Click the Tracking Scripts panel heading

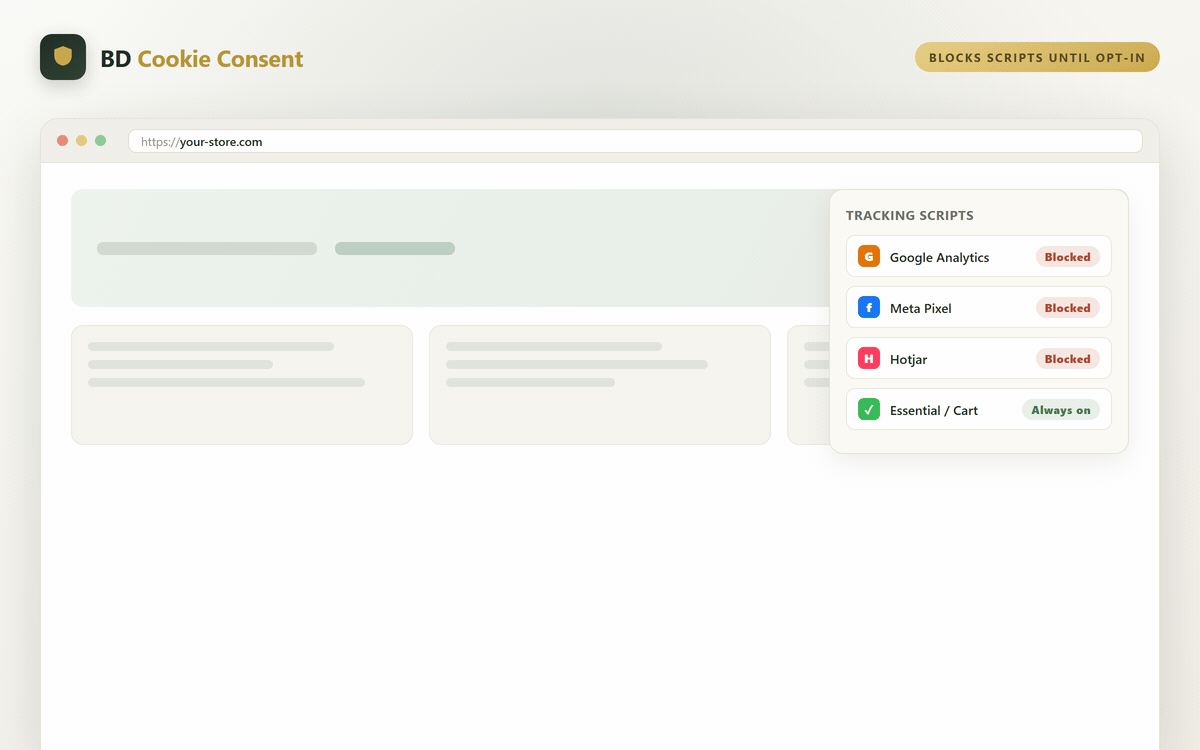(x=910, y=215)
